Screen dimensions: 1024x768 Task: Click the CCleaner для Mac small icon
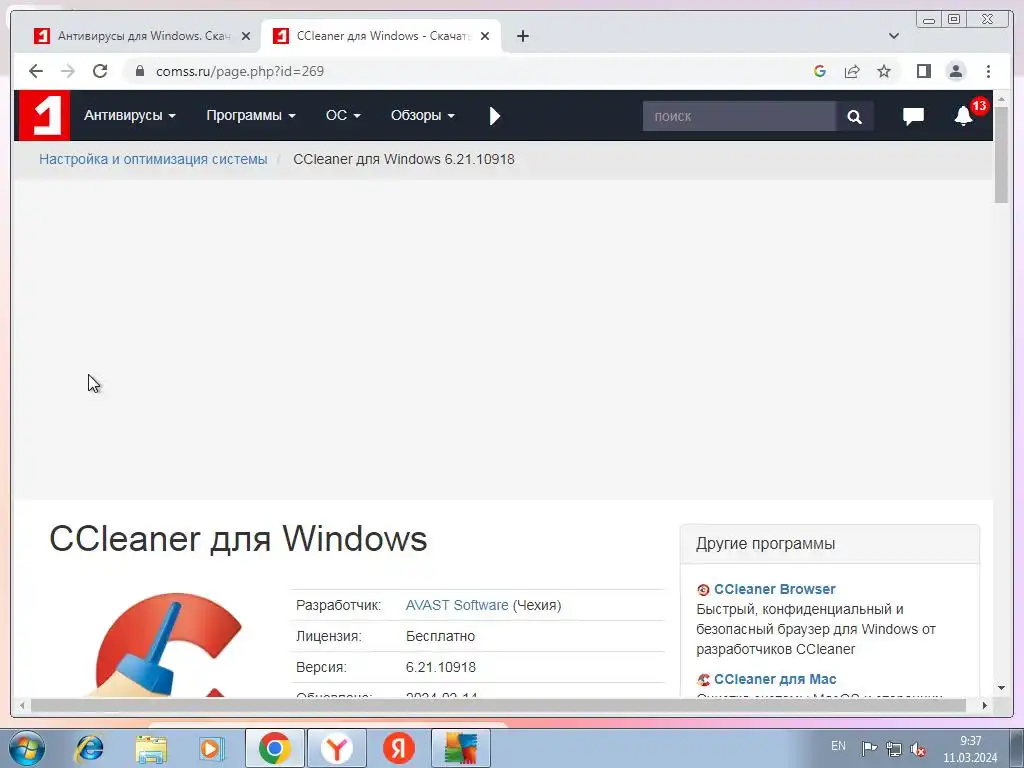[x=703, y=680]
